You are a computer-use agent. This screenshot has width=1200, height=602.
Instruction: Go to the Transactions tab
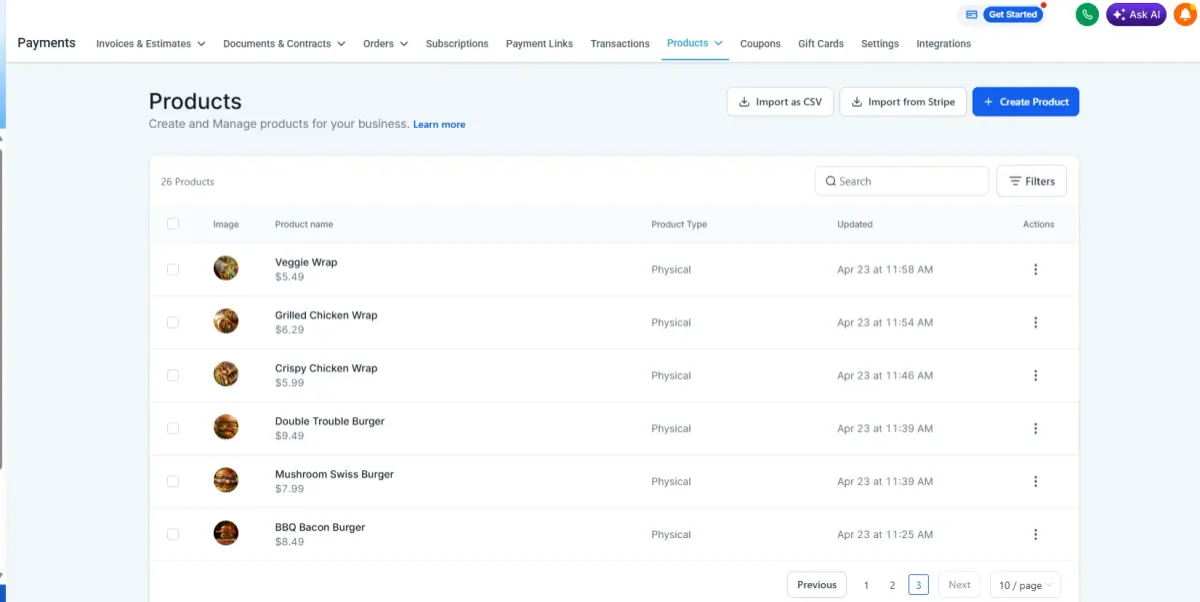point(620,43)
